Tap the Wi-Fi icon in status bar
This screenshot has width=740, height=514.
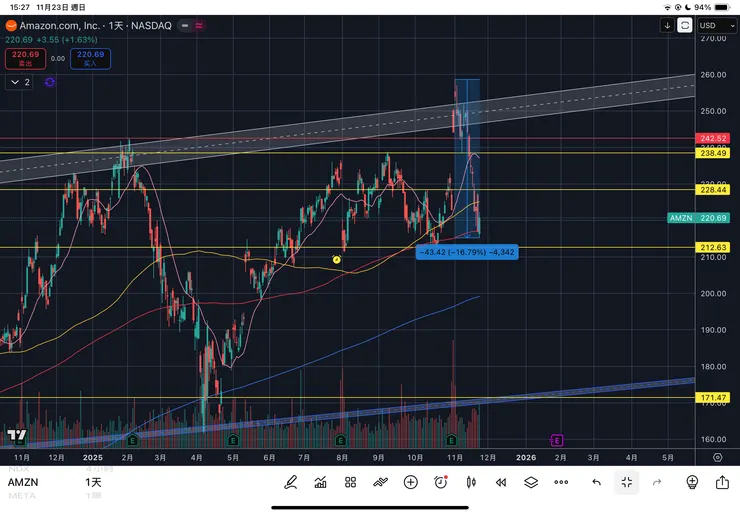coord(667,7)
